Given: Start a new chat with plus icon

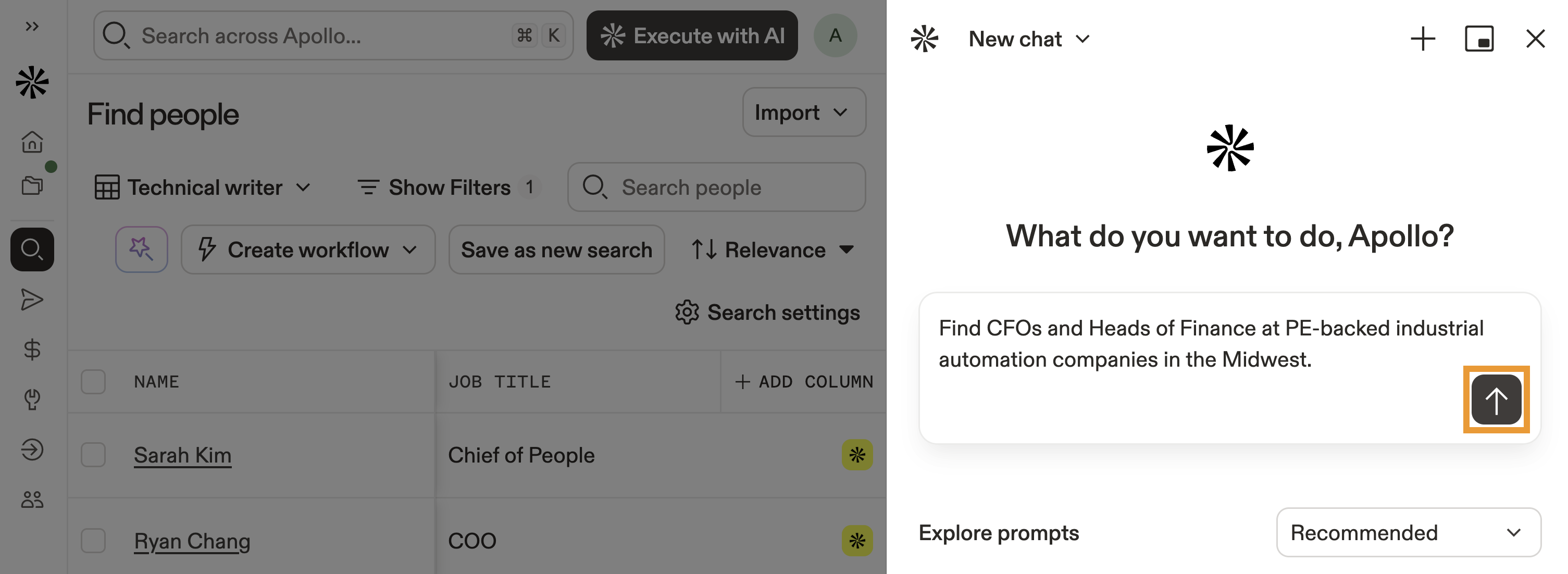Looking at the screenshot, I should 1423,39.
